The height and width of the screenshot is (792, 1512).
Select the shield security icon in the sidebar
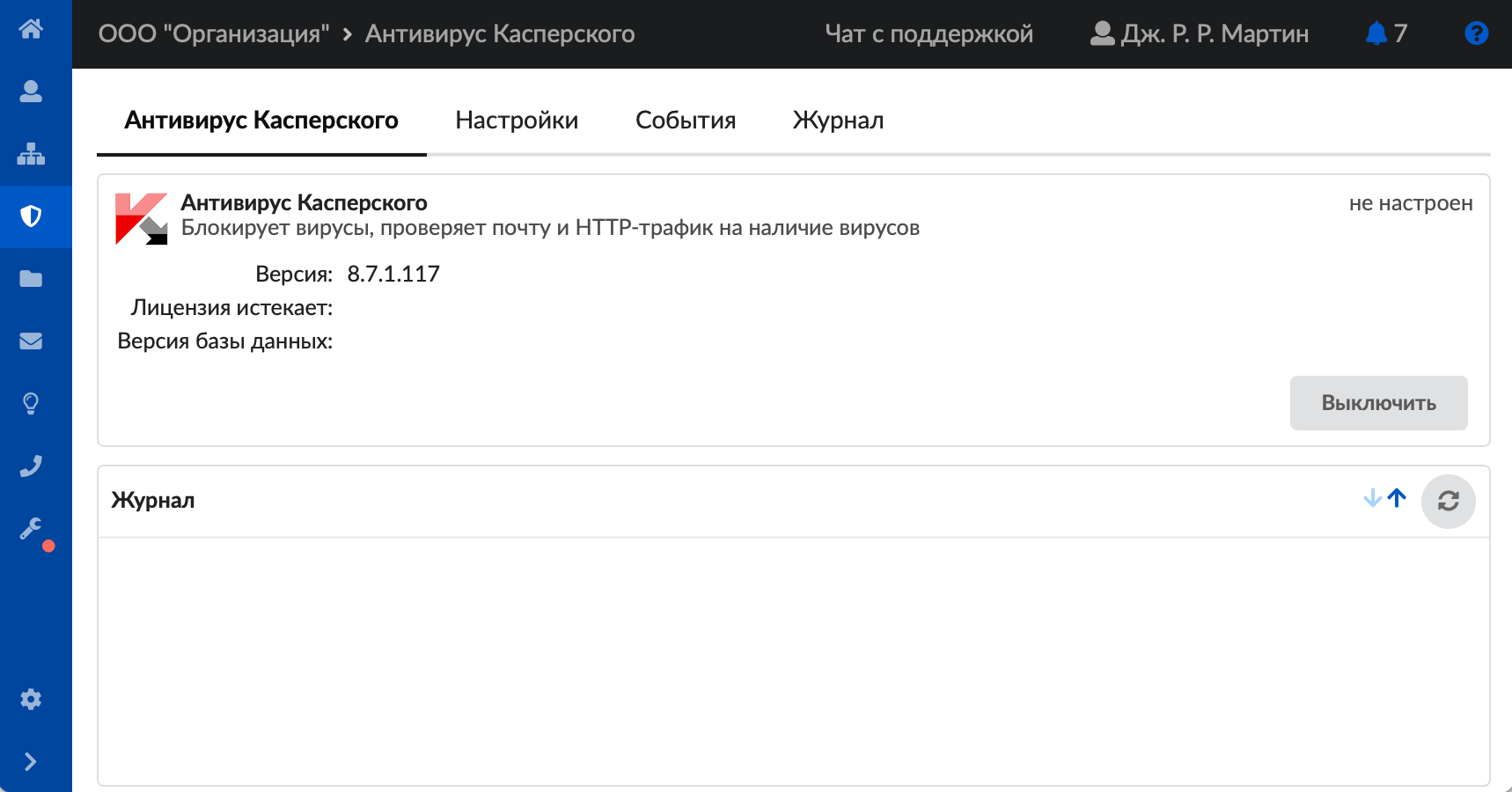(31, 216)
